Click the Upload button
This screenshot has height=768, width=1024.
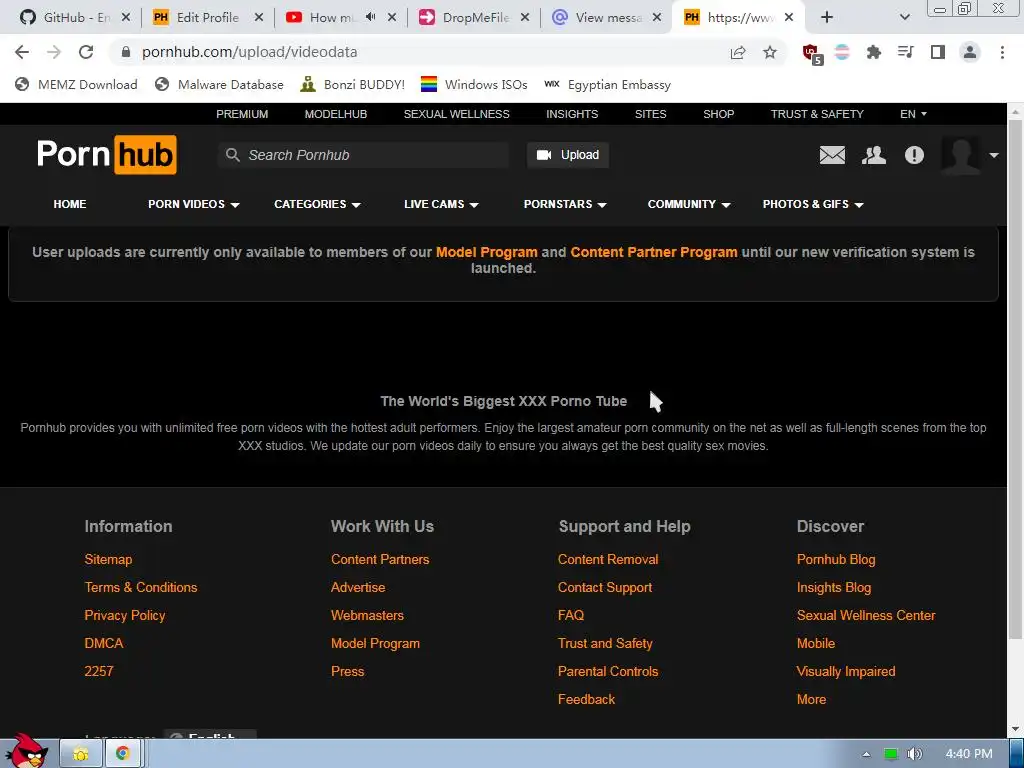(x=568, y=155)
